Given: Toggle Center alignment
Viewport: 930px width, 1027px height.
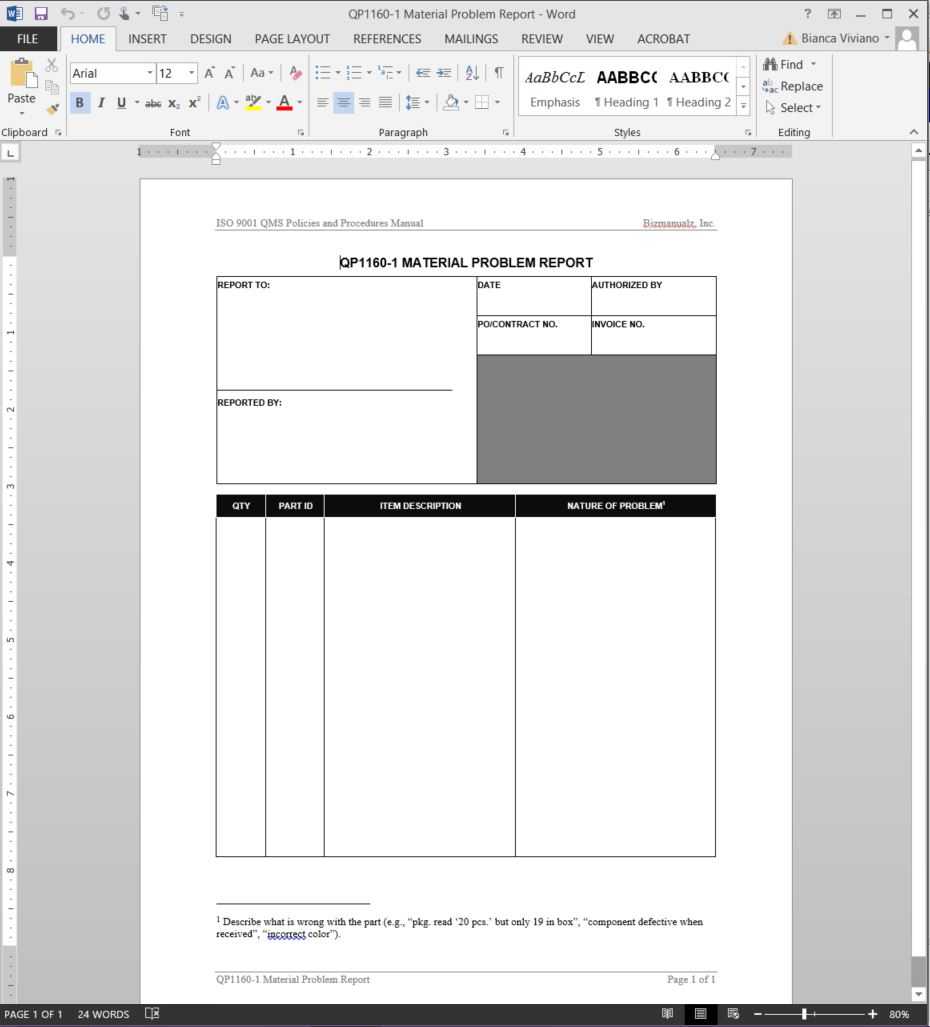Looking at the screenshot, I should [x=343, y=103].
